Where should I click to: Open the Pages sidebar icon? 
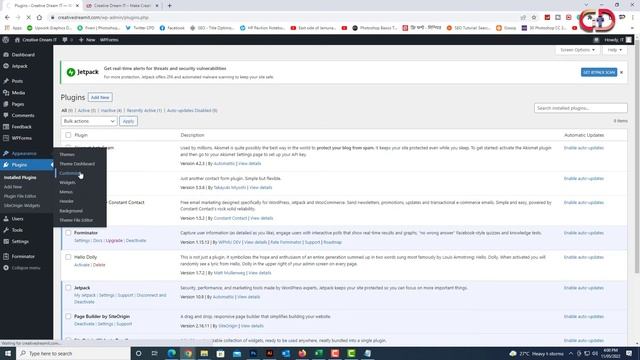(6, 104)
